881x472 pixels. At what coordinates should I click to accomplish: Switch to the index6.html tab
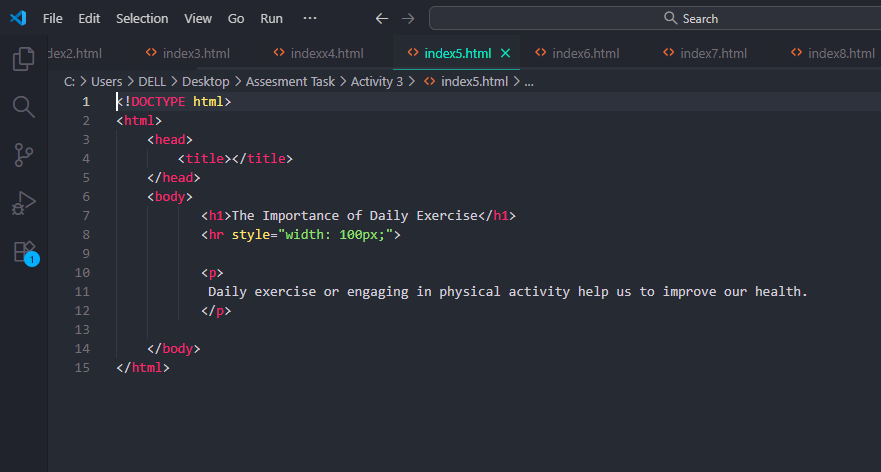(585, 53)
